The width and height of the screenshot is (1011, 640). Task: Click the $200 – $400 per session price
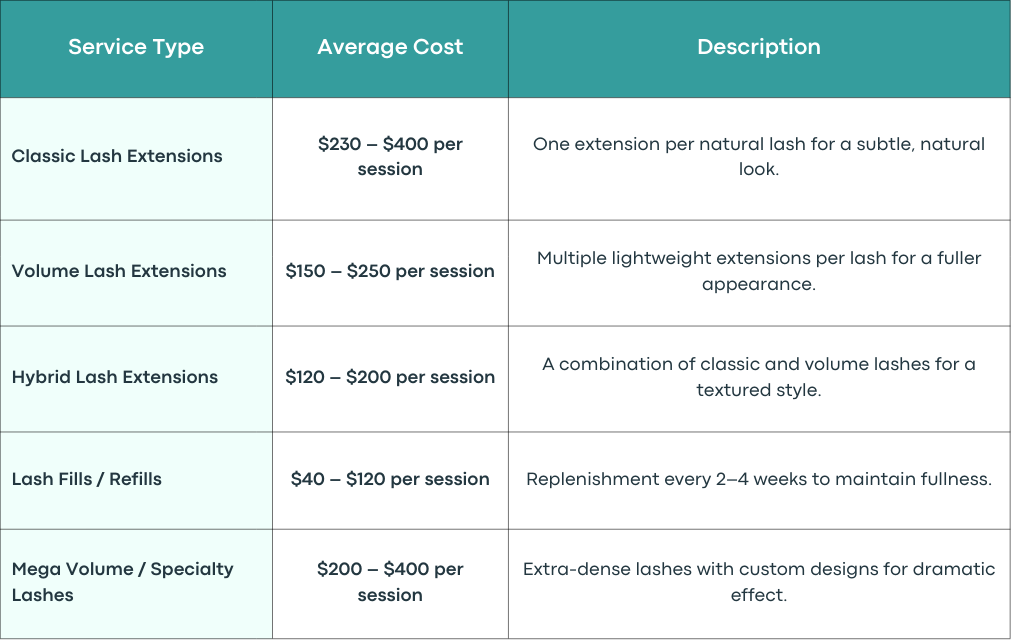390,582
